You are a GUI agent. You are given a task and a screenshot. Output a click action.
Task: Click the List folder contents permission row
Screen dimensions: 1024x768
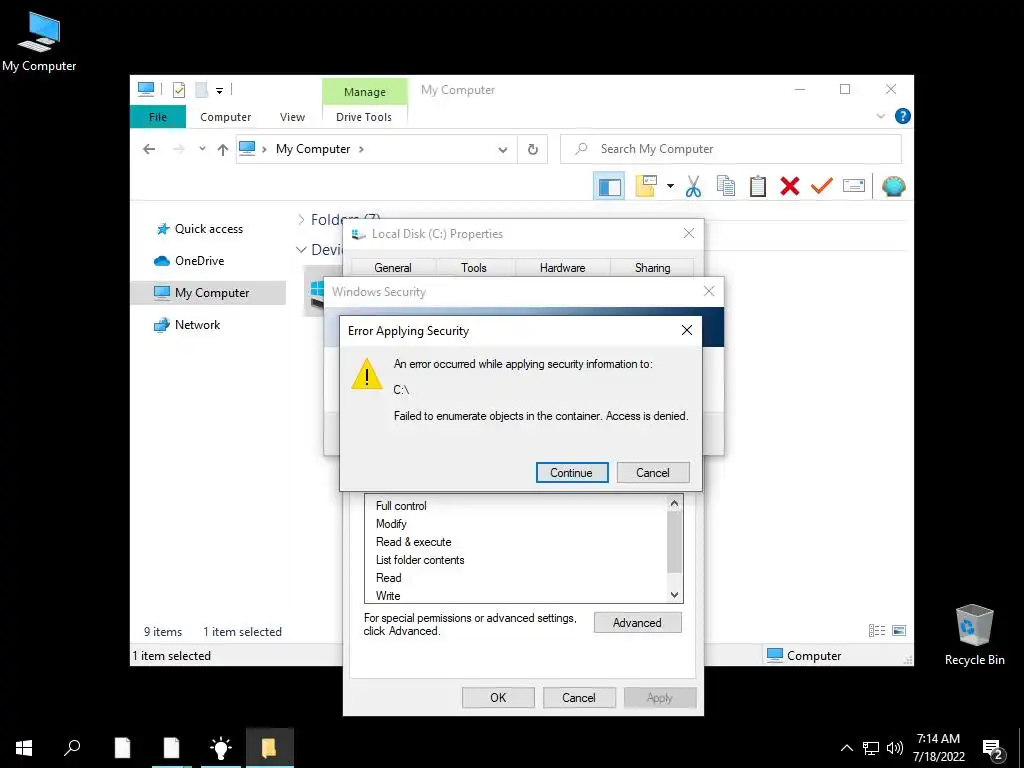516,560
